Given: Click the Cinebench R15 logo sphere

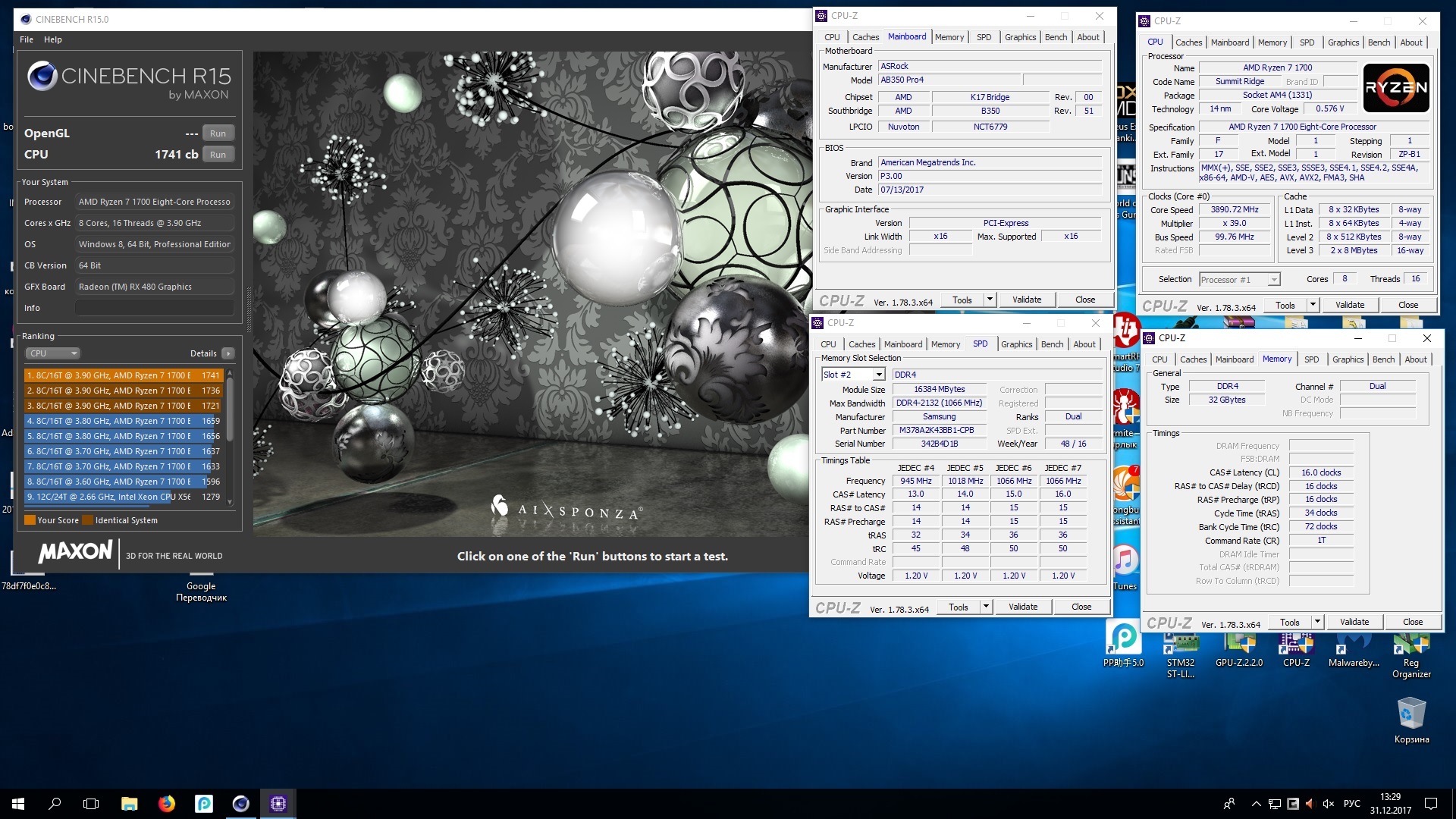Looking at the screenshot, I should coord(42,76).
